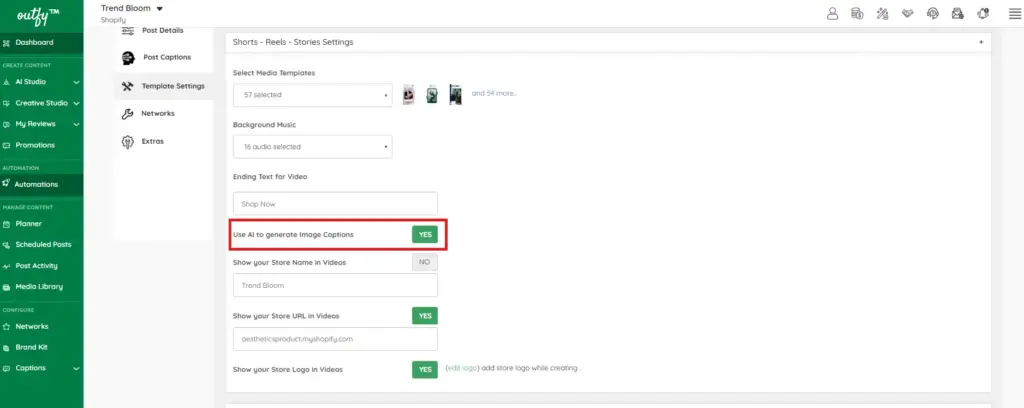Click the Dashboard icon in the sidebar

tap(7, 42)
